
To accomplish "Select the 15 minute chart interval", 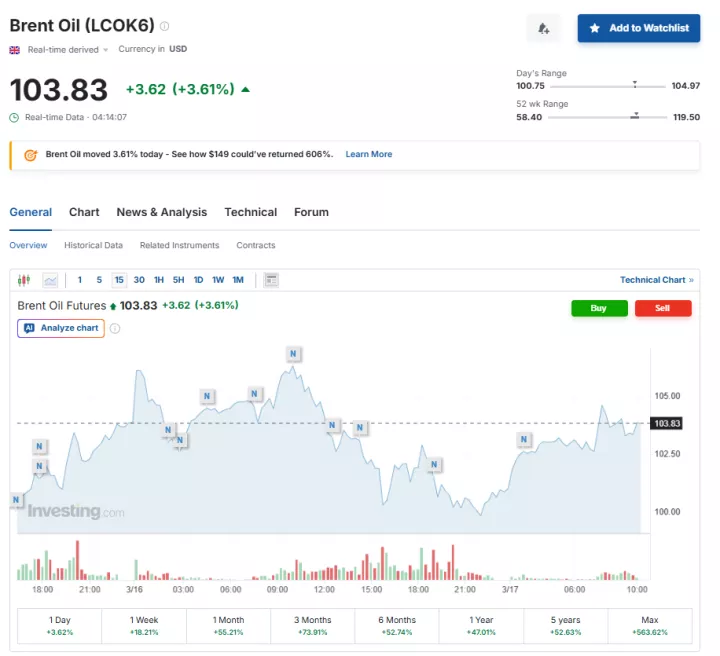I will (x=119, y=280).
